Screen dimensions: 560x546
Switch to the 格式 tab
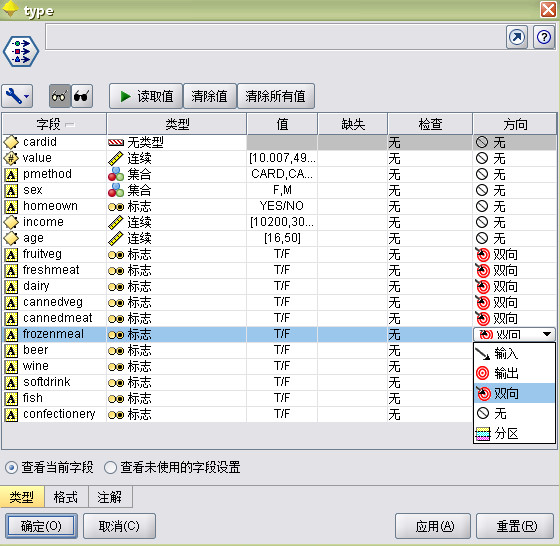(x=66, y=497)
